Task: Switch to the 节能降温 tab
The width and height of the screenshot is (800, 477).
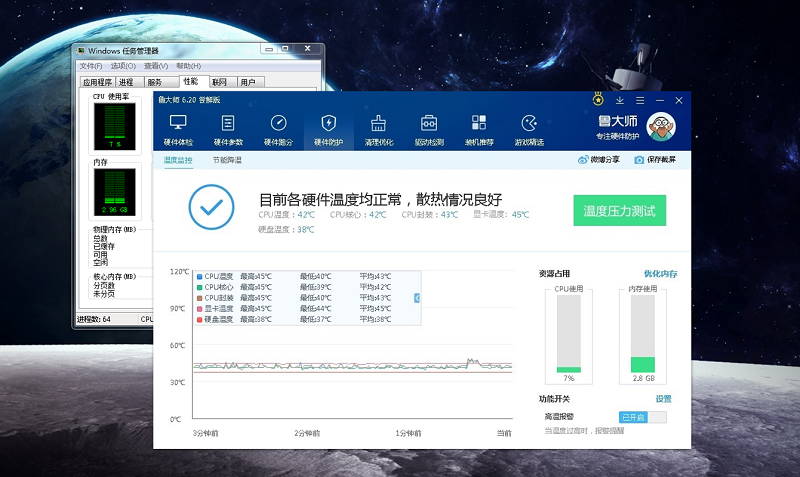Action: tap(227, 160)
